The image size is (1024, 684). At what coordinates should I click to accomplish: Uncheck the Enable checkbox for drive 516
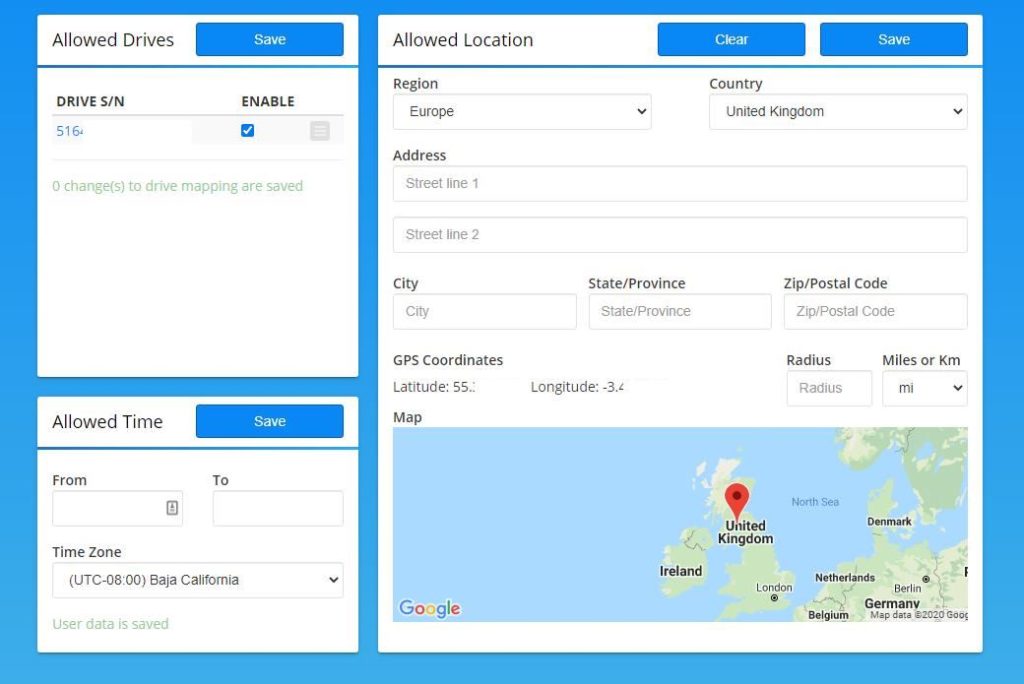click(248, 131)
